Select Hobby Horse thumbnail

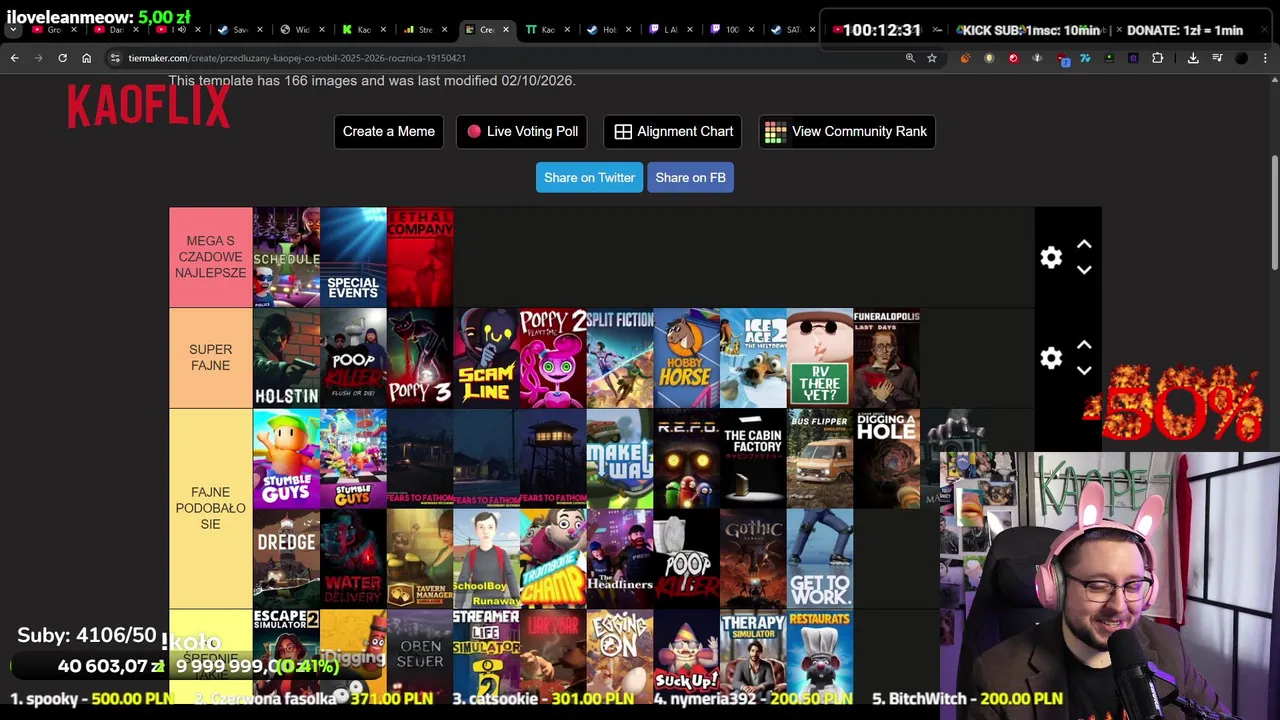pyautogui.click(x=686, y=358)
